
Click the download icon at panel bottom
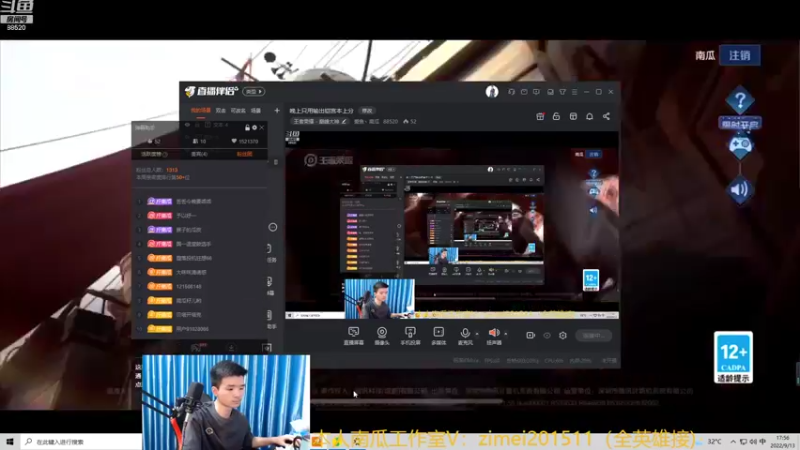tap(231, 348)
